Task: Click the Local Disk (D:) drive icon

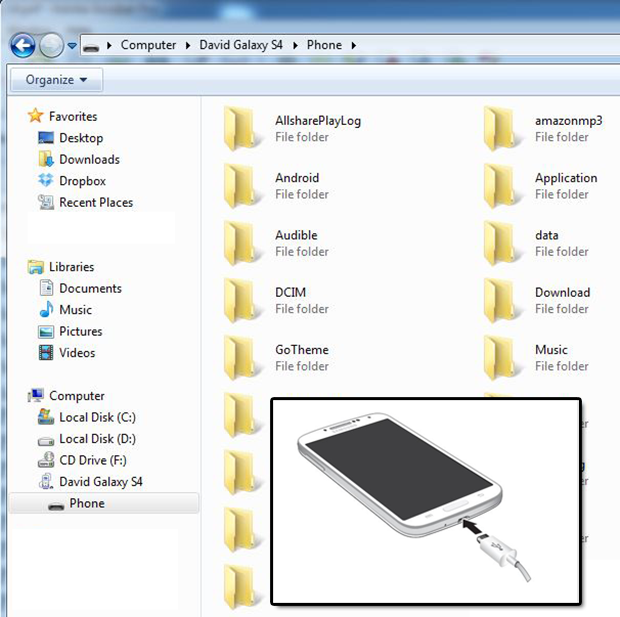Action: [x=46, y=440]
